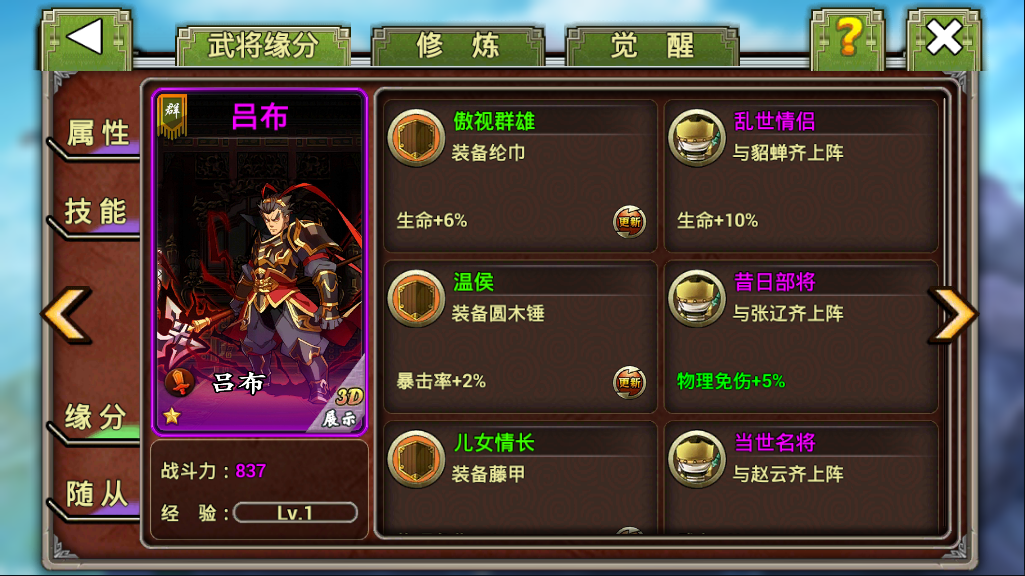Image resolution: width=1025 pixels, height=576 pixels.
Task: Select the 属性 side tab
Action: point(97,134)
